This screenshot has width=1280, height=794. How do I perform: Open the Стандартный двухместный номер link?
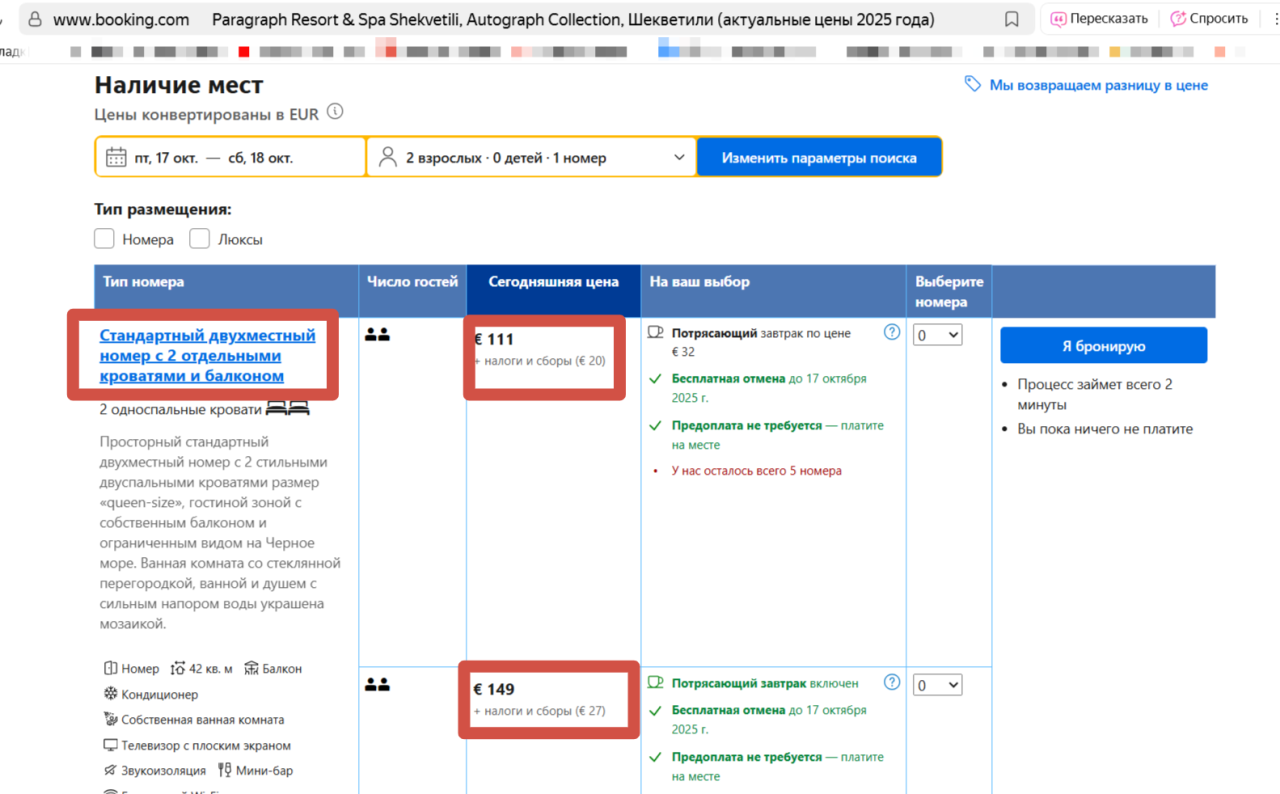coord(207,355)
